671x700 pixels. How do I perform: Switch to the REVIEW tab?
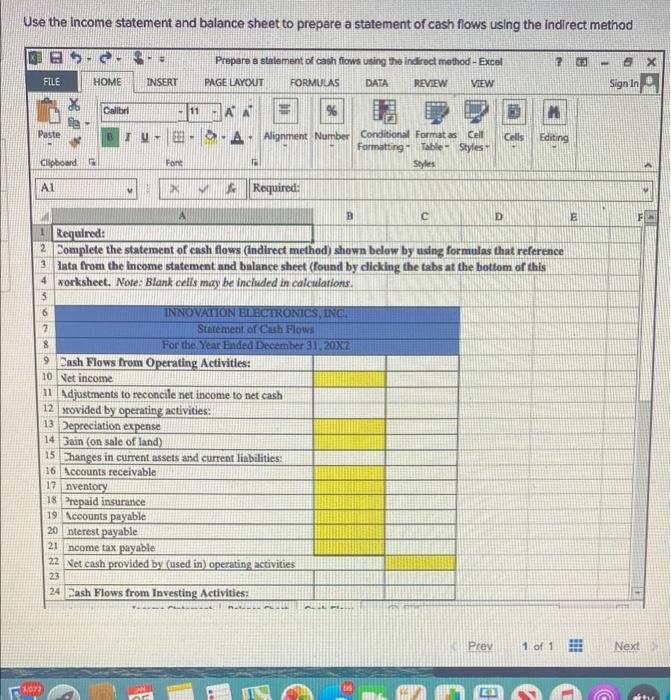(430, 83)
